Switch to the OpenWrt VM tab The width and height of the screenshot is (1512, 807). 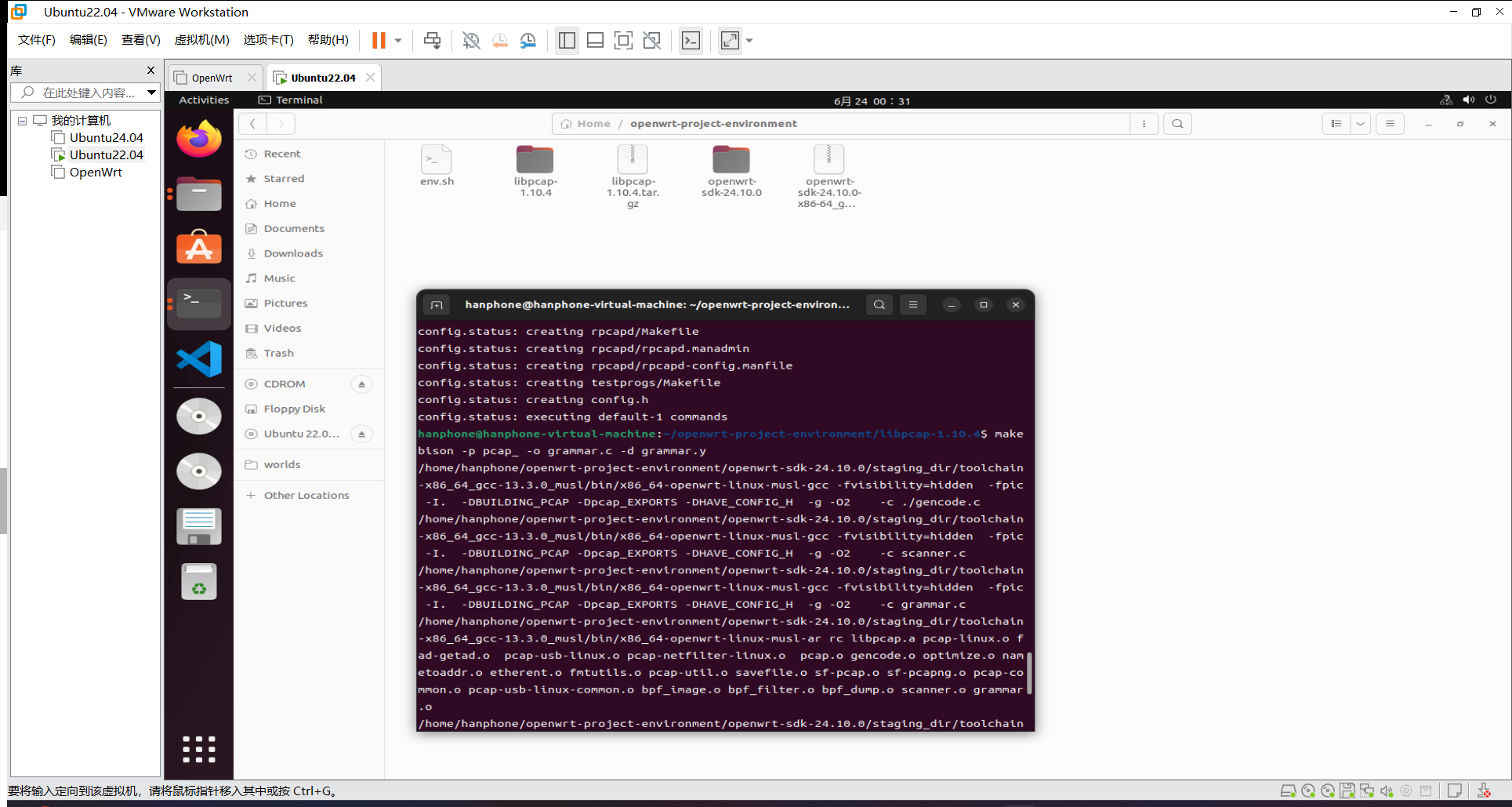point(212,78)
